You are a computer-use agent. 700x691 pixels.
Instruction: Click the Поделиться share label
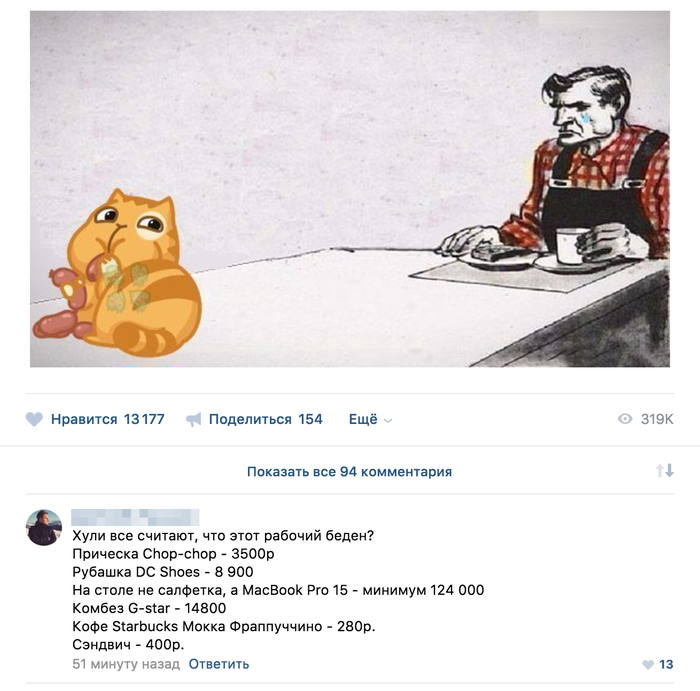(x=250, y=419)
